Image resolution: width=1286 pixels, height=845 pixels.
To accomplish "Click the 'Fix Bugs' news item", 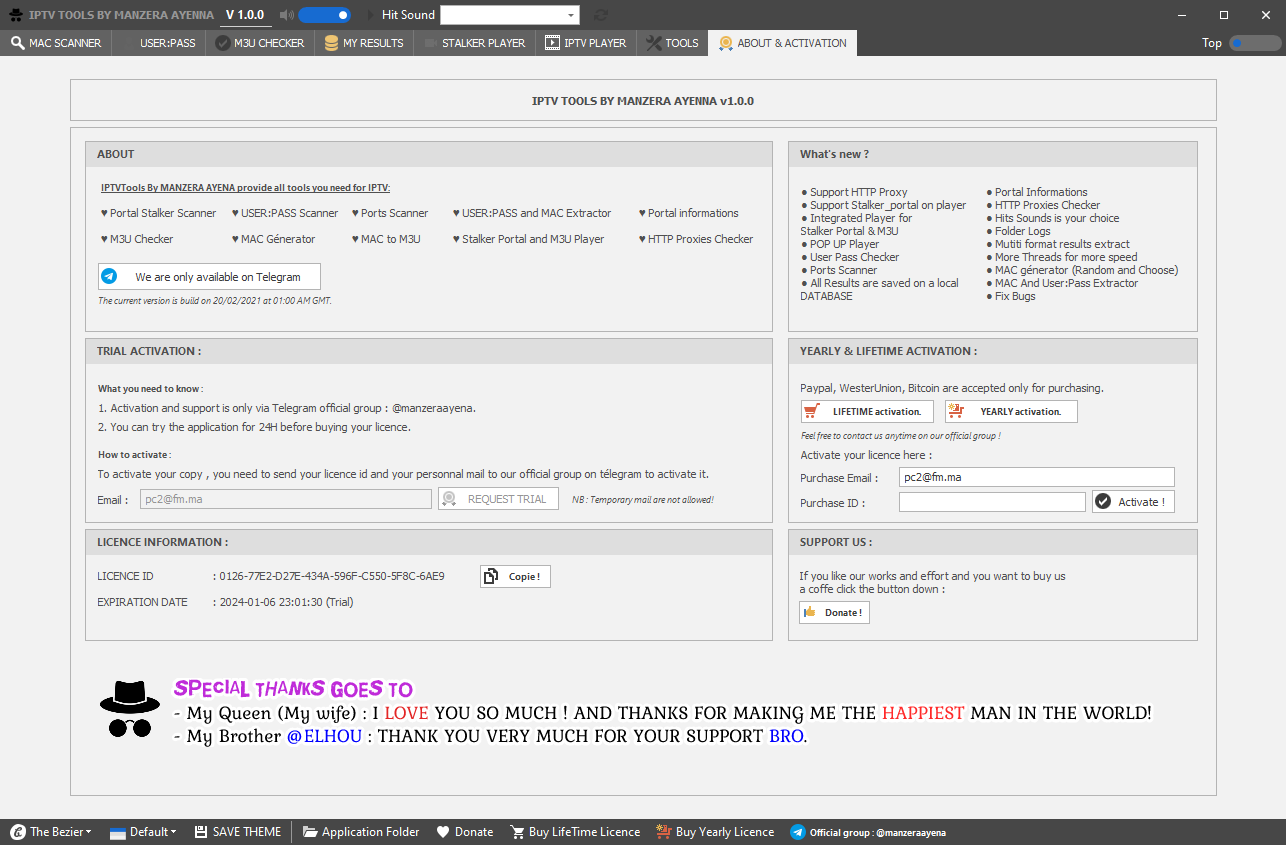I will [1011, 296].
